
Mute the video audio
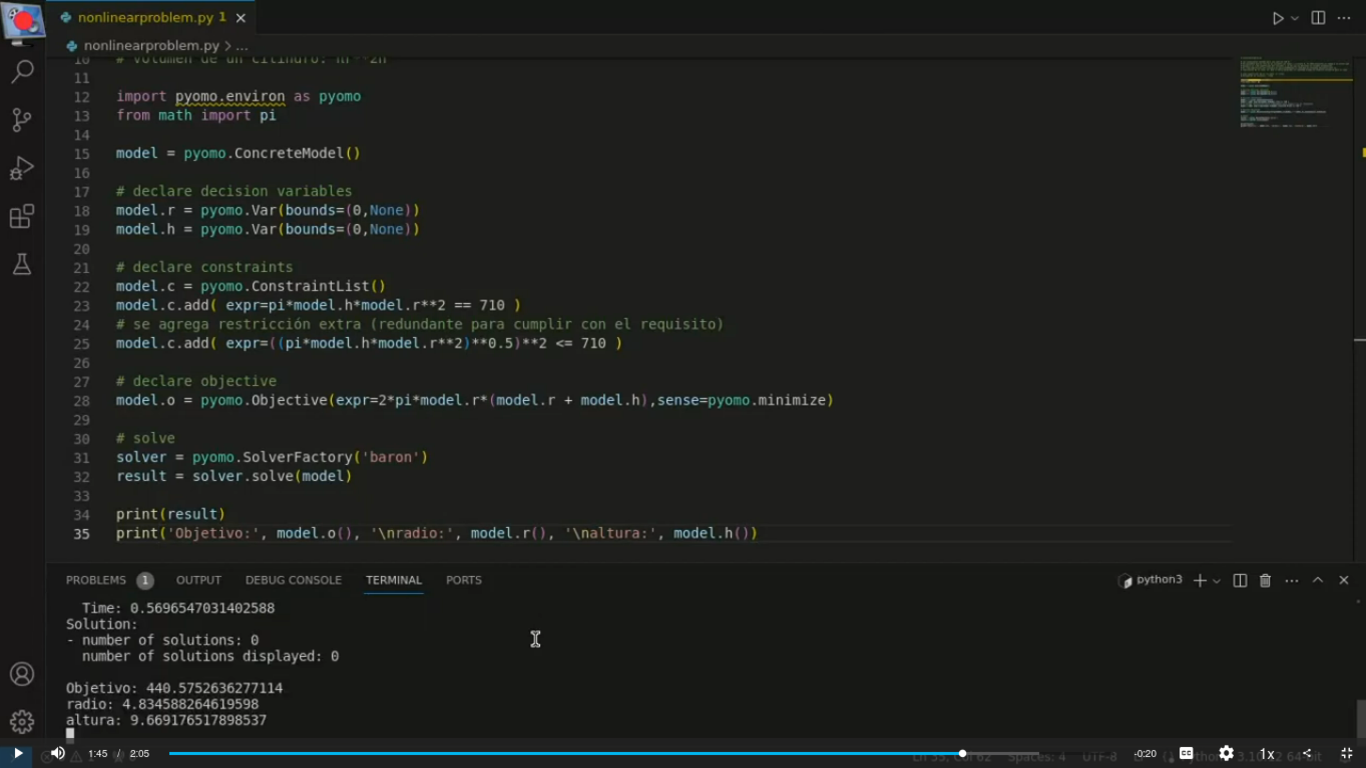click(58, 753)
